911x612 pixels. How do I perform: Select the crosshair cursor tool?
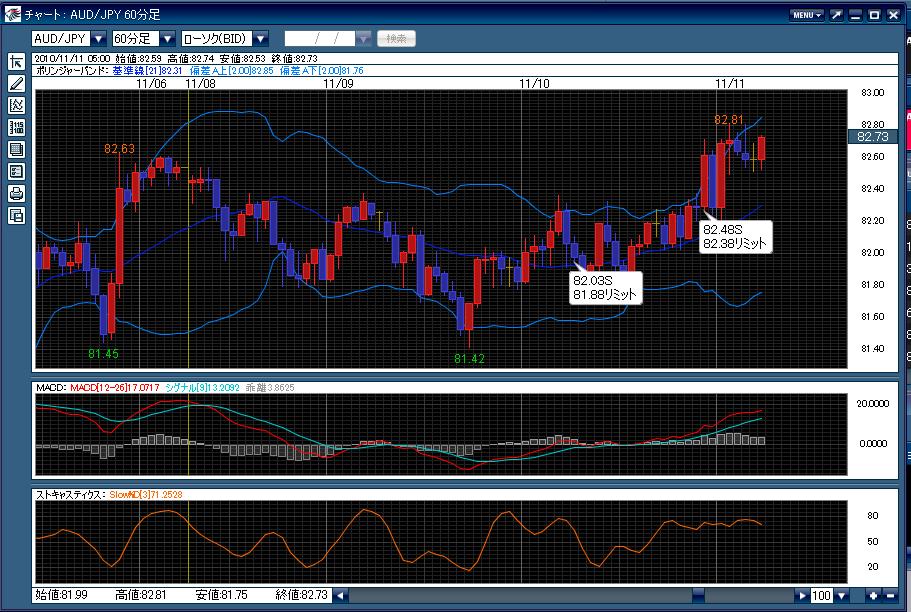tap(16, 61)
